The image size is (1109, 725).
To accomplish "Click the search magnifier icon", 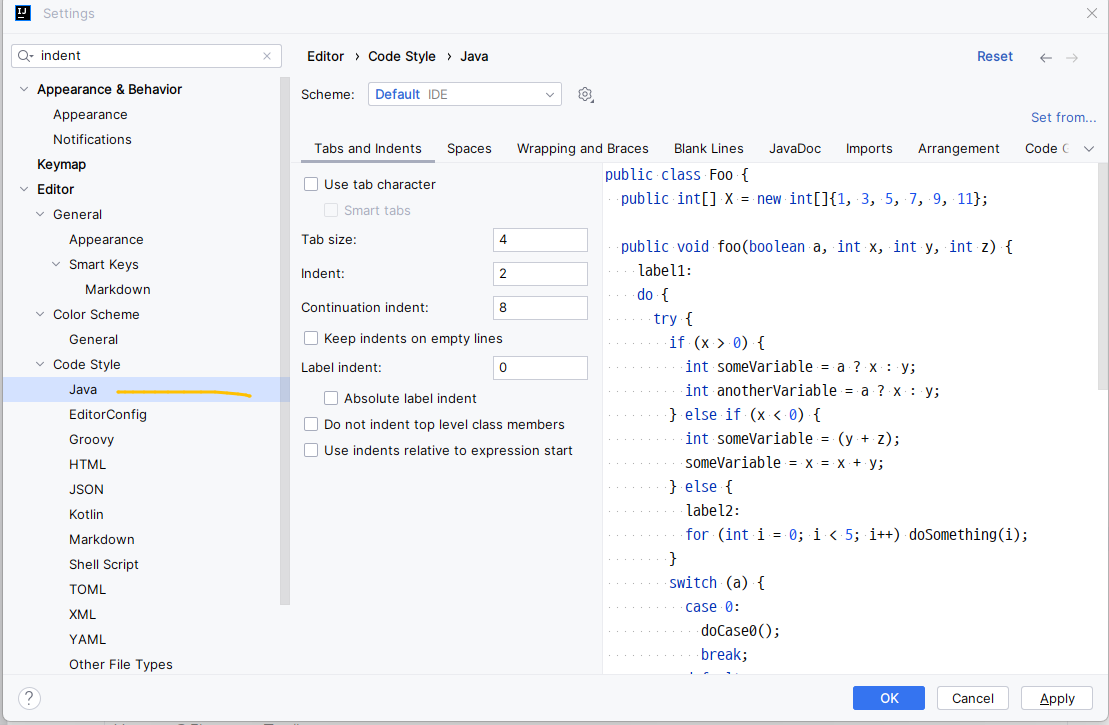I will [25, 56].
